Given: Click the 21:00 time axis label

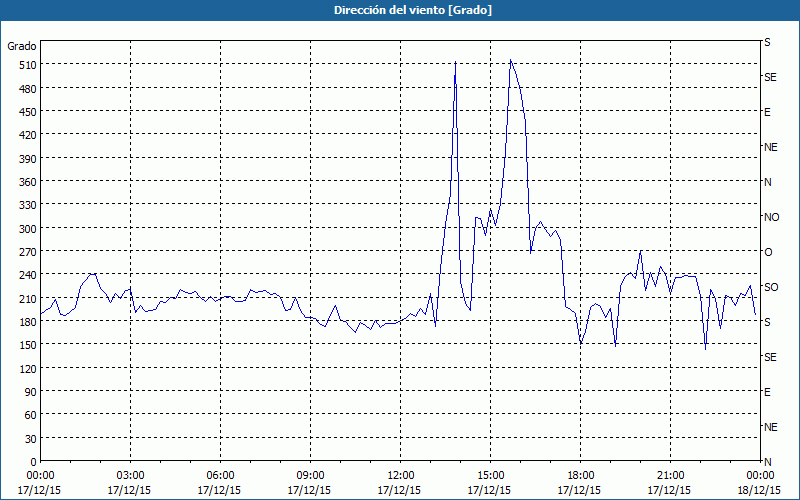Looking at the screenshot, I should point(671,476).
